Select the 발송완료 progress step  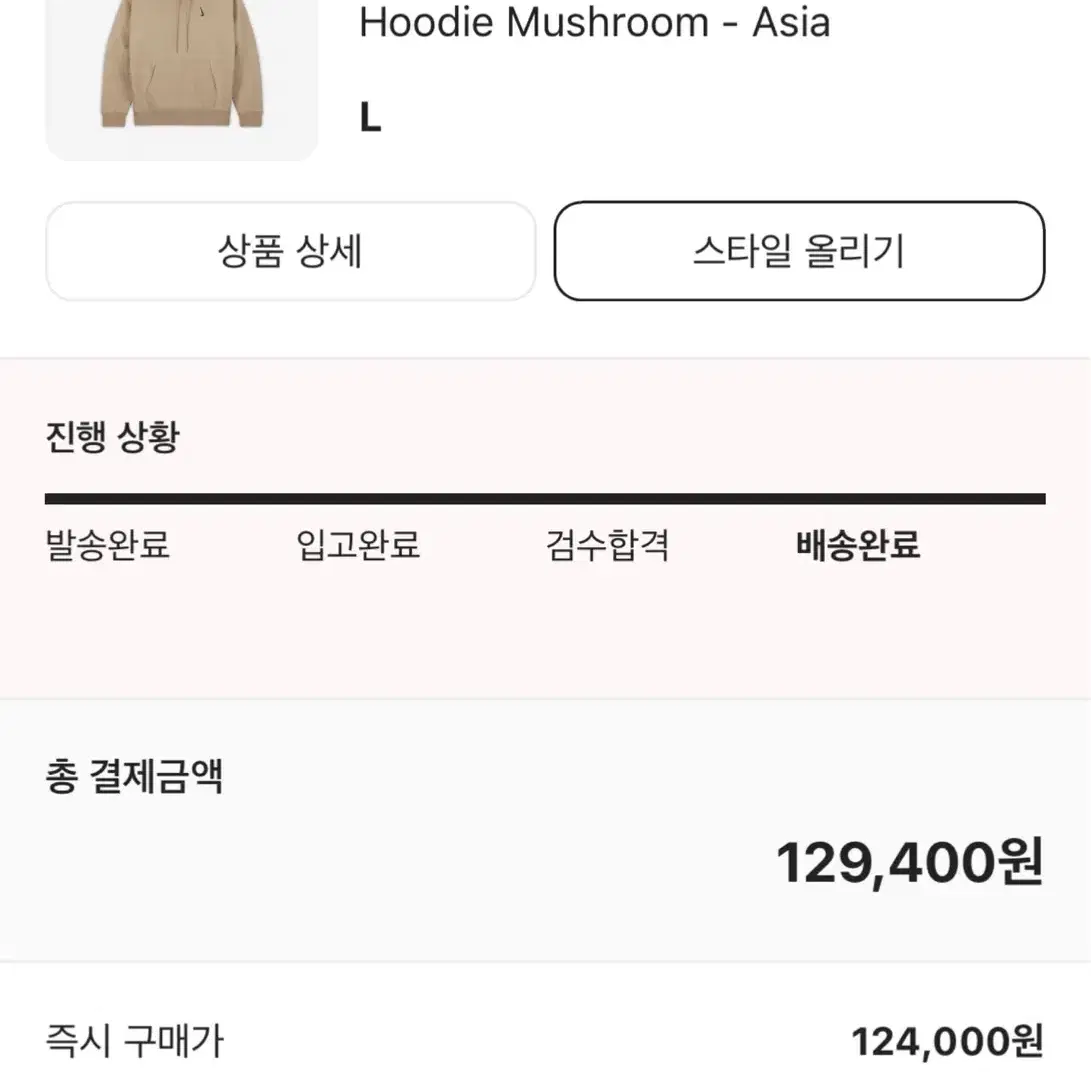coord(107,545)
